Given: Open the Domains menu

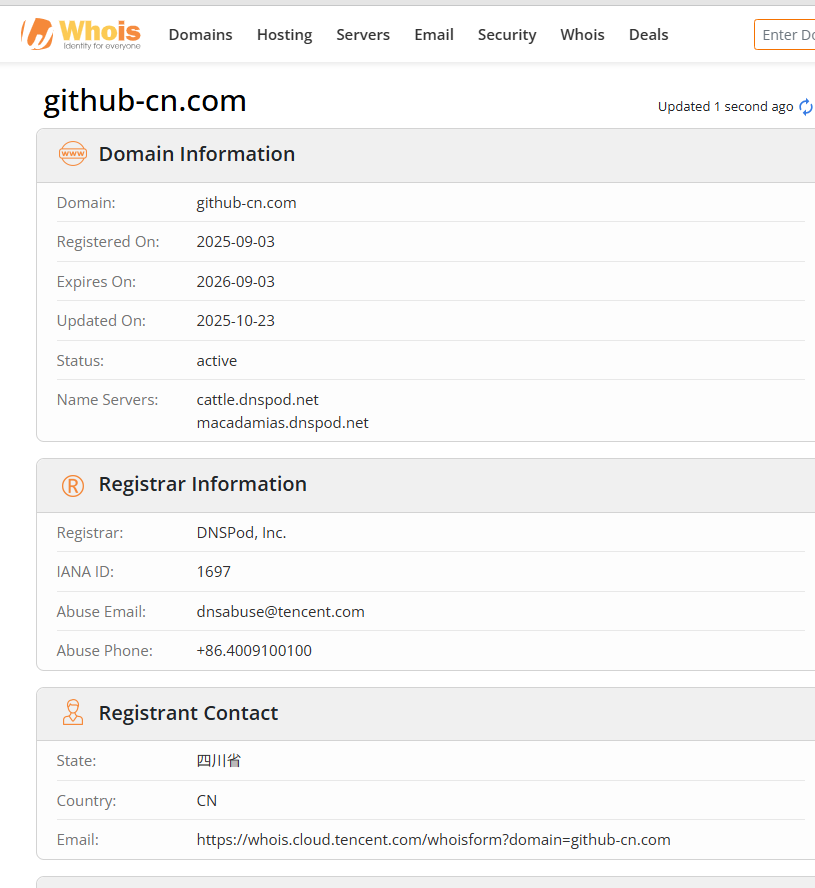Looking at the screenshot, I should pos(200,35).
